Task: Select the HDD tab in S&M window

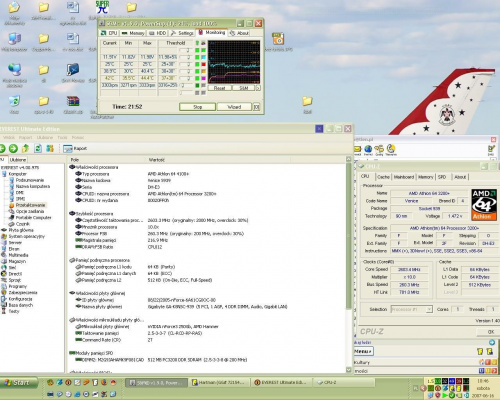Action: [158, 33]
